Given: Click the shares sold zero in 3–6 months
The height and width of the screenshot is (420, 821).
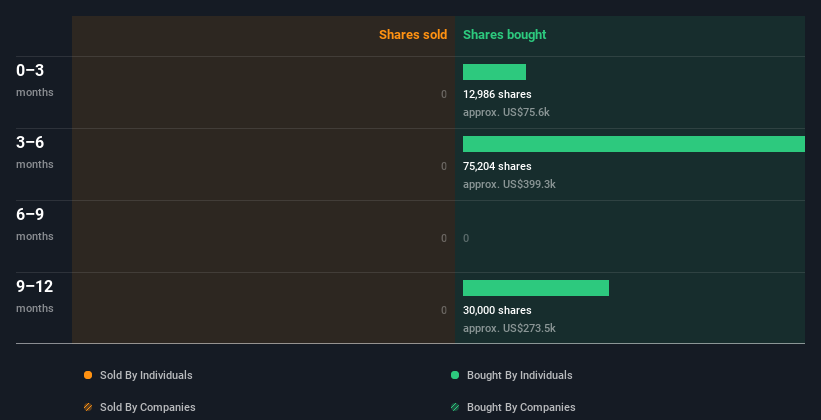Looking at the screenshot, I should 444,166.
